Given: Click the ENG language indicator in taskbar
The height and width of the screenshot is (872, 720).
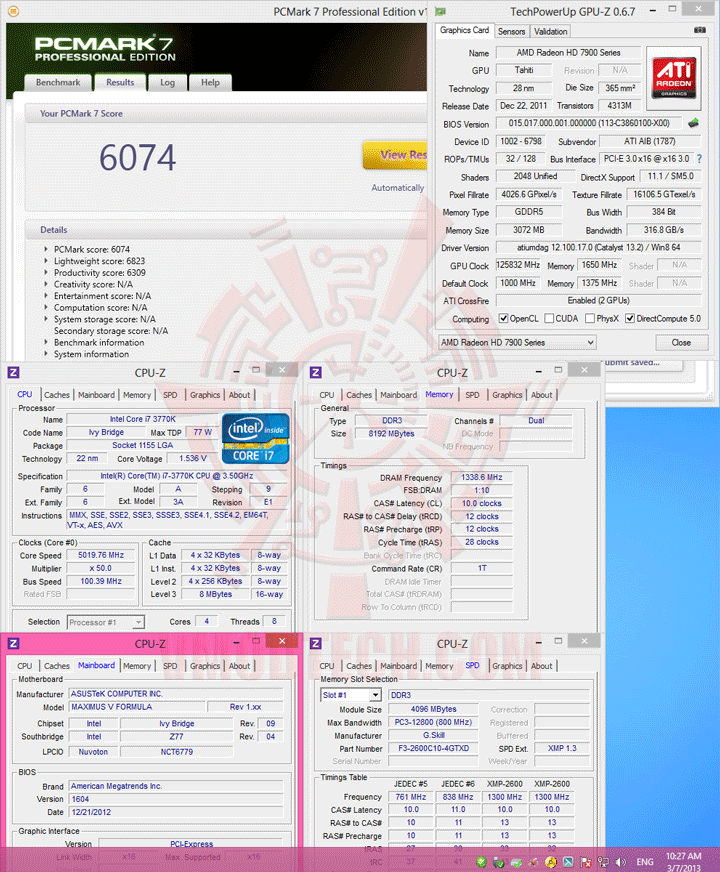Looking at the screenshot, I should click(x=645, y=862).
